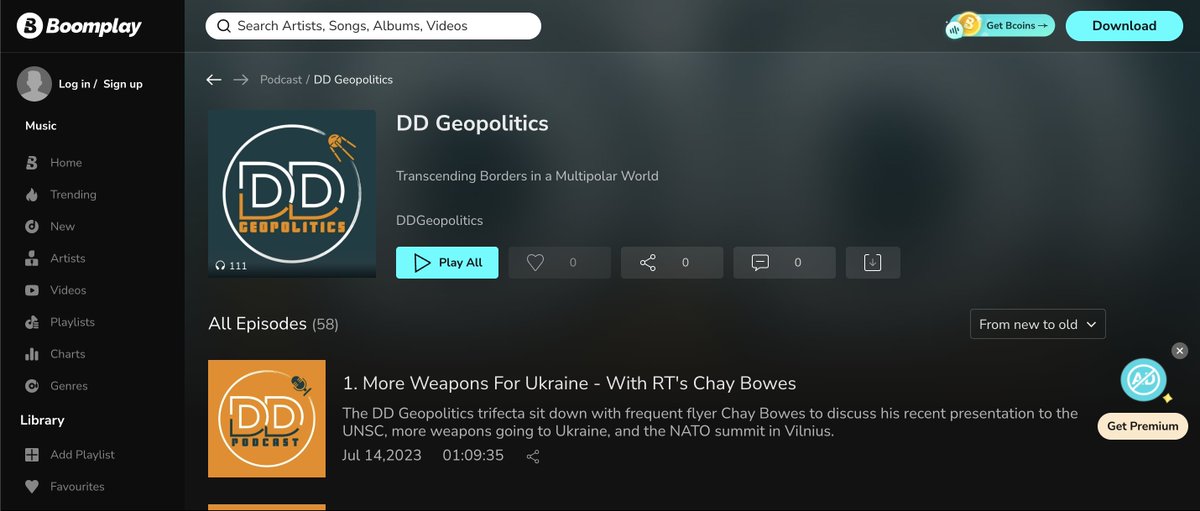Open Favourites in Library

77,487
